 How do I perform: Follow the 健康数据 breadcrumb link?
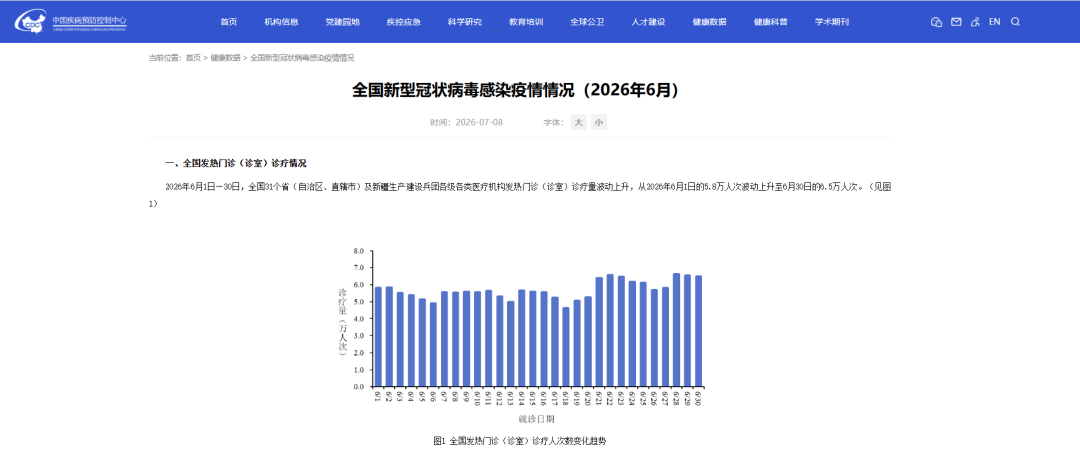225,58
